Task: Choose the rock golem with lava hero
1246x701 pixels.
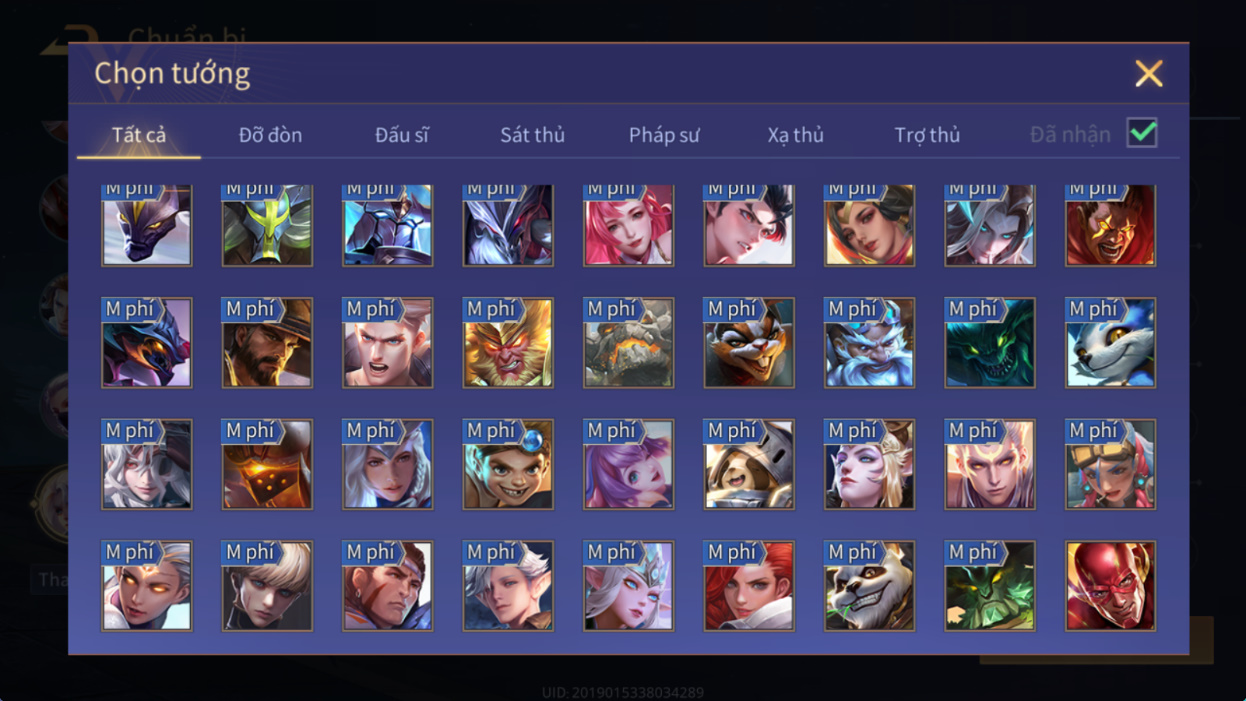Action: tap(628, 343)
